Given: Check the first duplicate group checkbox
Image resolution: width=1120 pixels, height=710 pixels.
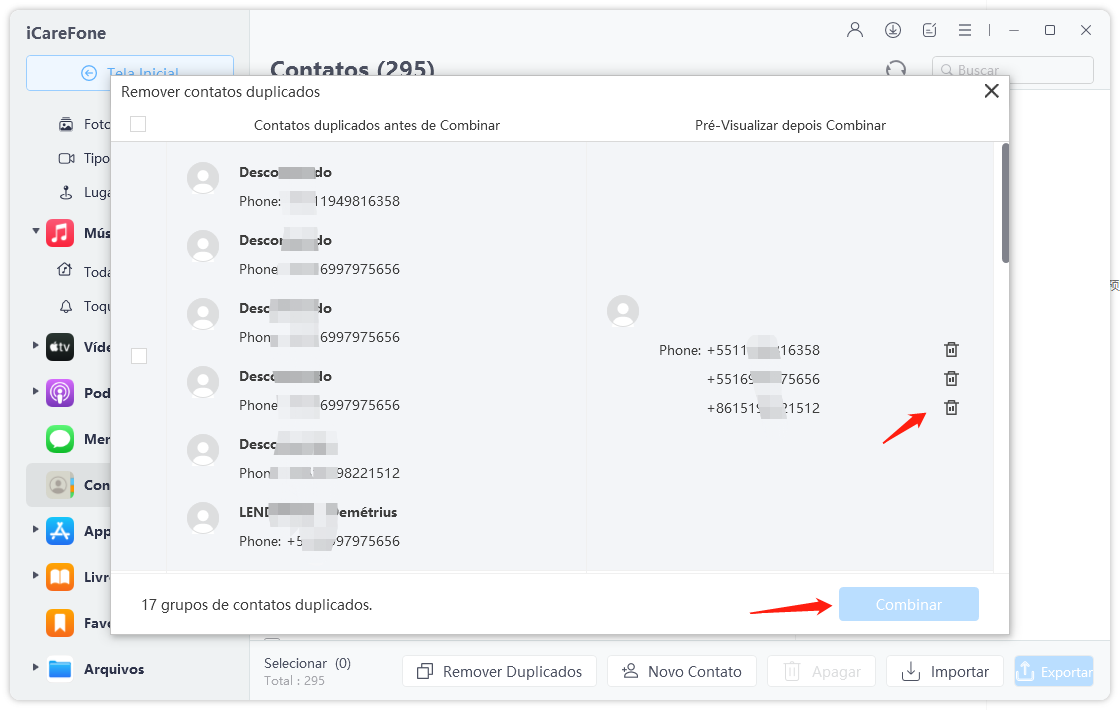Looking at the screenshot, I should pos(139,356).
